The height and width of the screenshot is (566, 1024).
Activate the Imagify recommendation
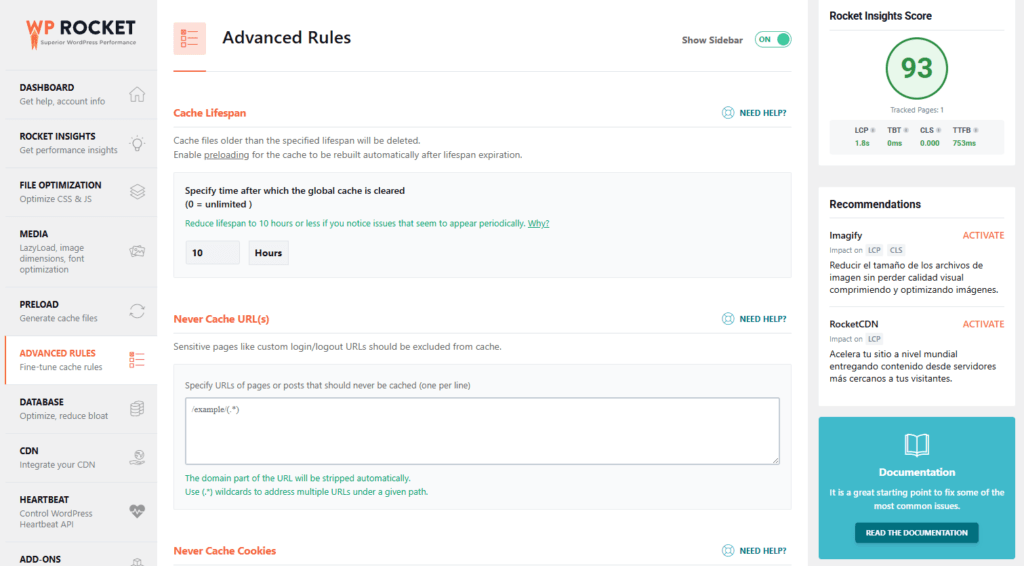coord(983,235)
